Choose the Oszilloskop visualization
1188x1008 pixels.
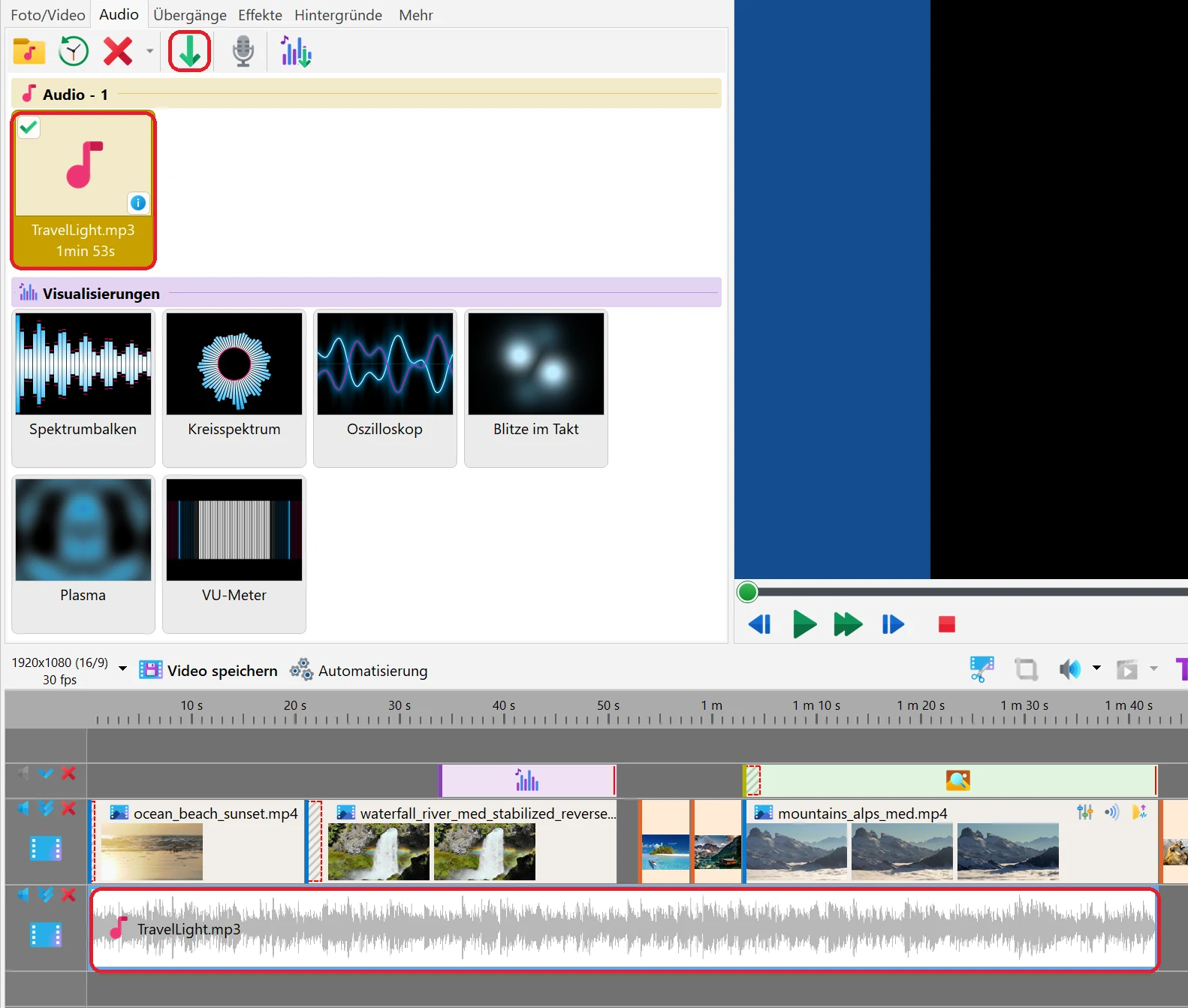pyautogui.click(x=385, y=388)
